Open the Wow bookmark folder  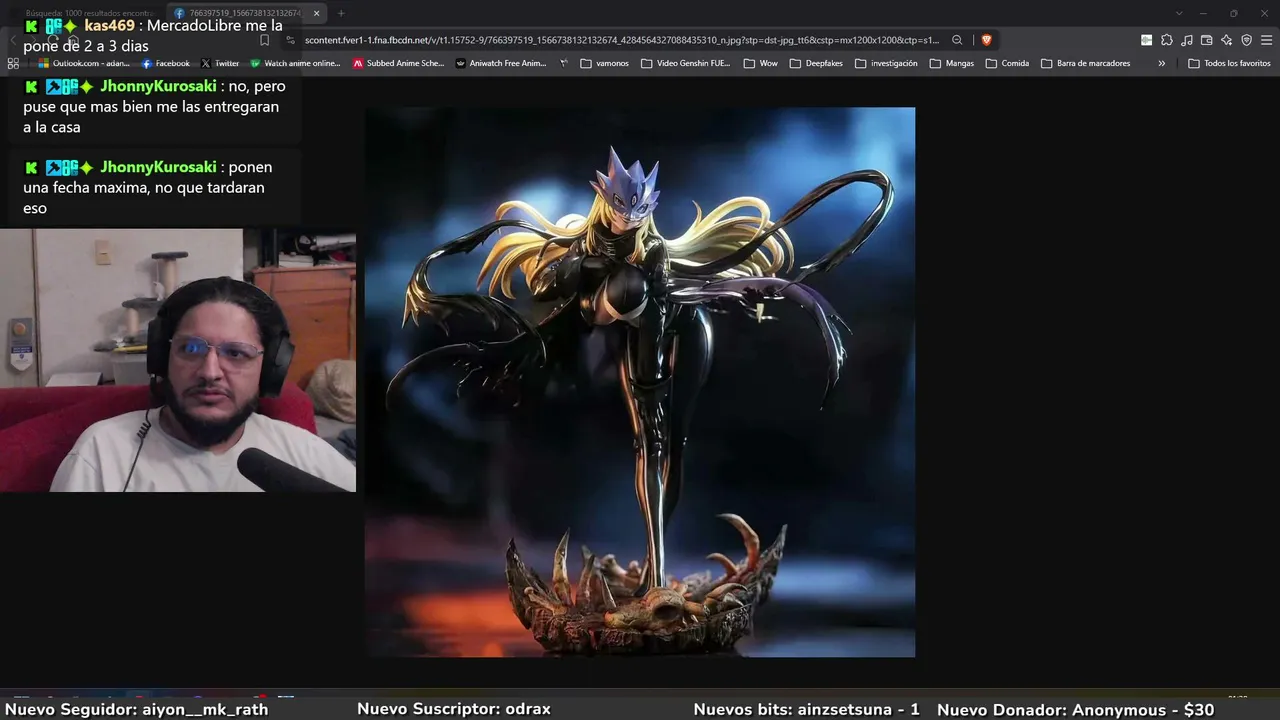[760, 63]
